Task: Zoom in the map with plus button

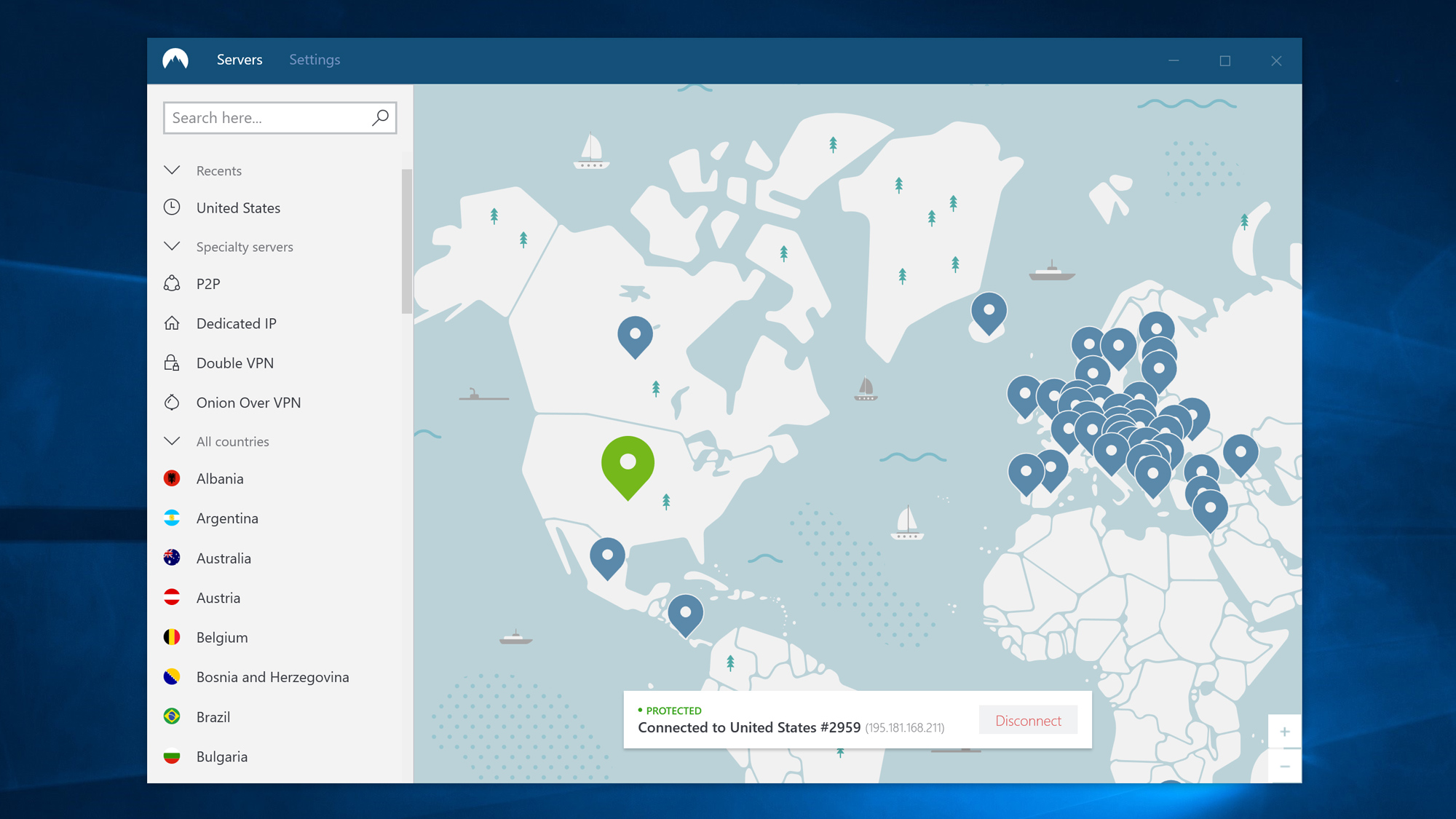Action: pos(1284,732)
